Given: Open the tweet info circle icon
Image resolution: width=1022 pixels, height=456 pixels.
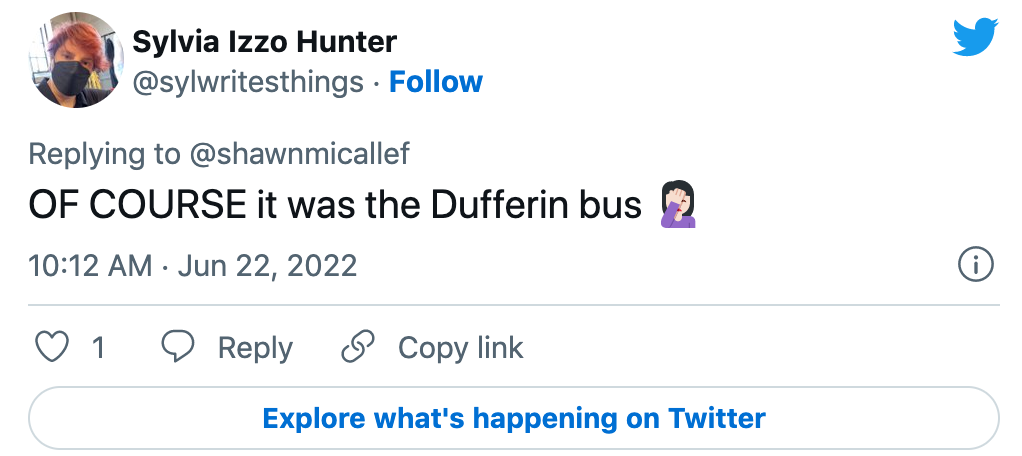Looking at the screenshot, I should point(975,265).
